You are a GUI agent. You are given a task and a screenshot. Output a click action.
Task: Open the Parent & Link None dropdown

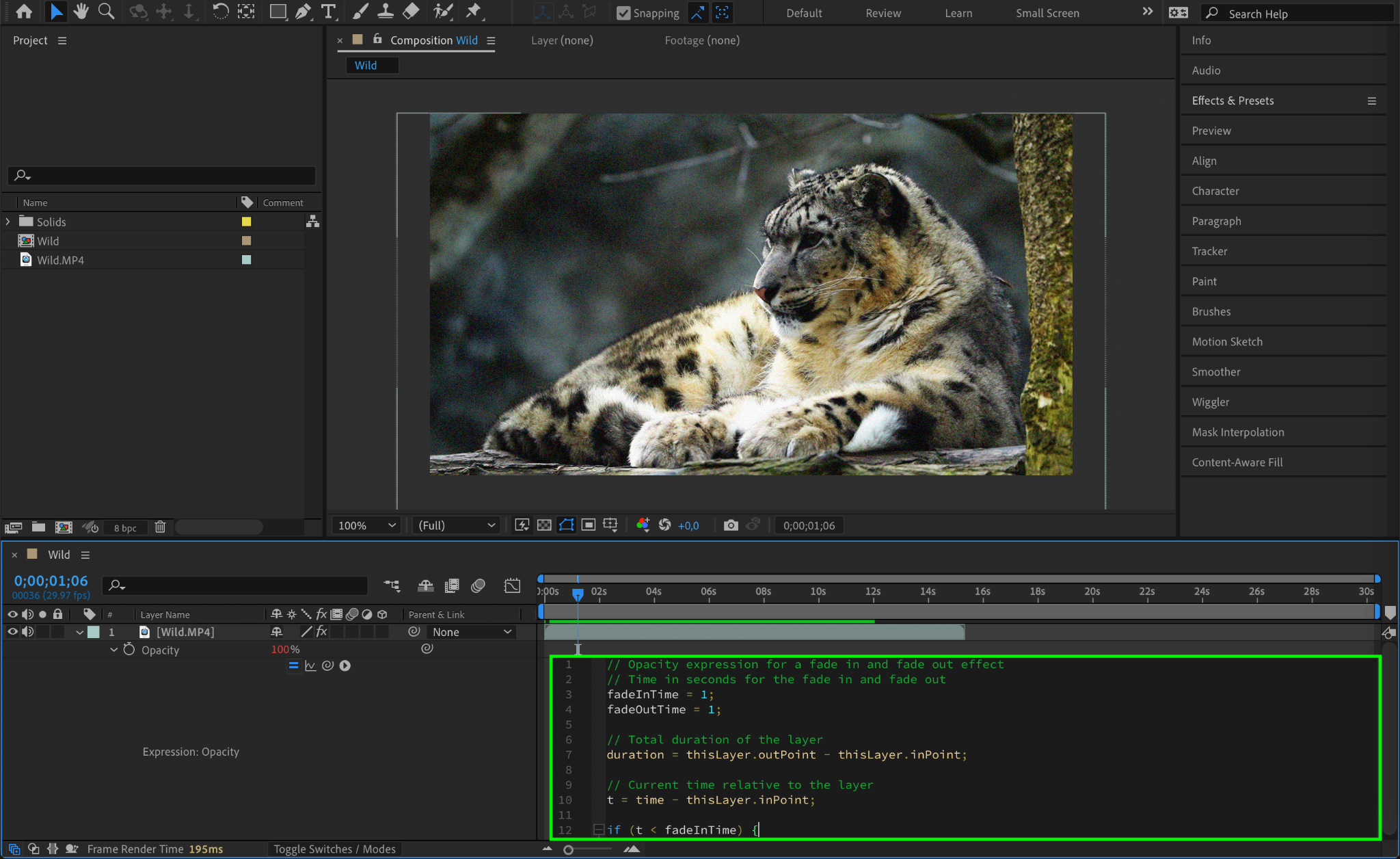coord(472,632)
